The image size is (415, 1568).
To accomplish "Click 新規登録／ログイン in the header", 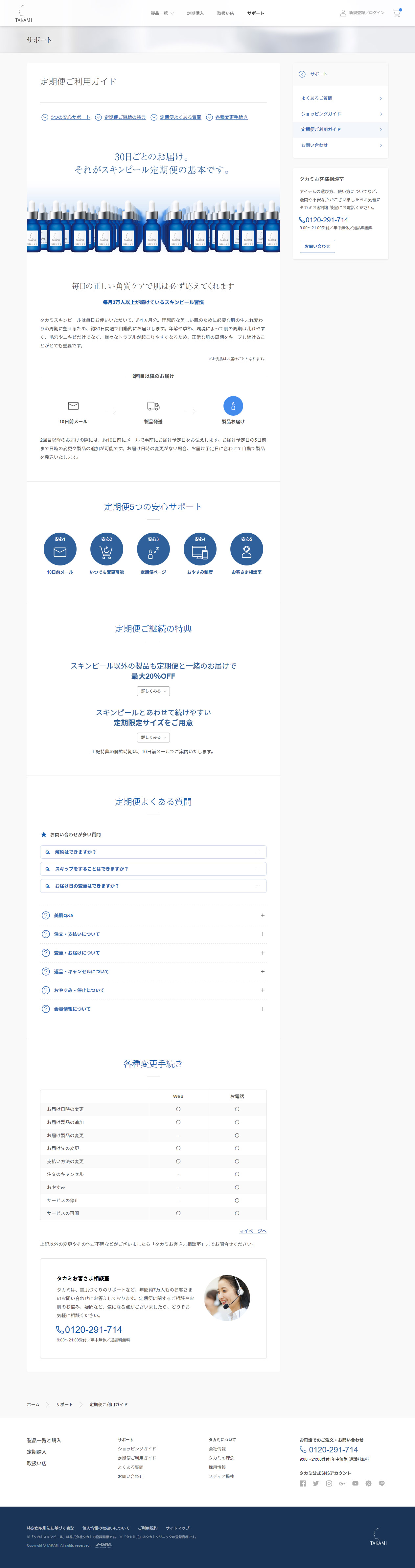I will [367, 13].
